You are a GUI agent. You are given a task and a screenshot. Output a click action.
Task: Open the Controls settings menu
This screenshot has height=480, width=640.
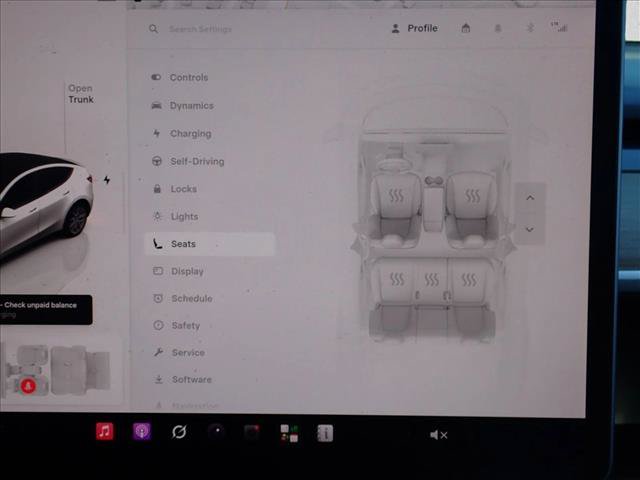pos(180,77)
